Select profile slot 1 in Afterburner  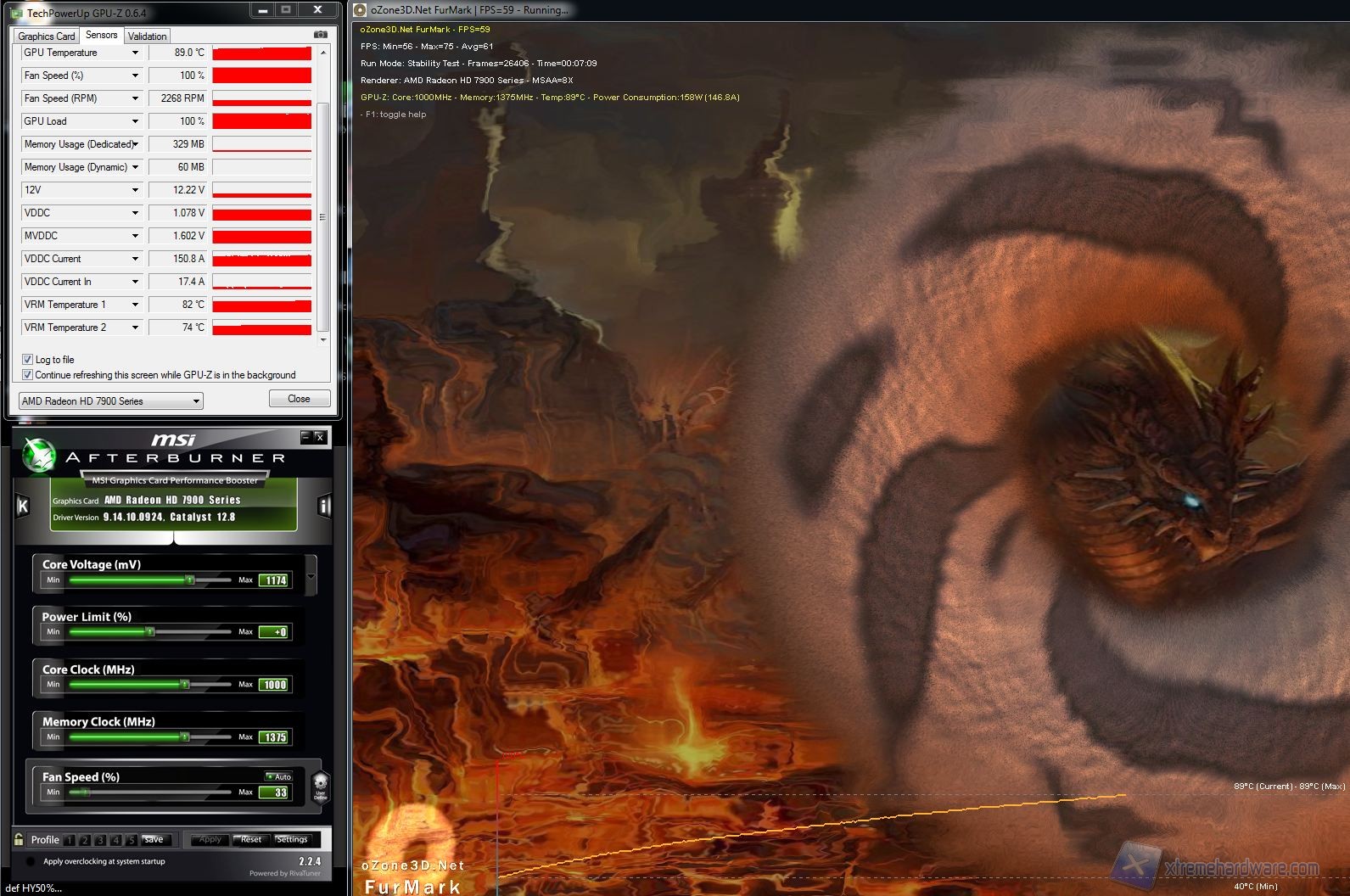tap(69, 840)
